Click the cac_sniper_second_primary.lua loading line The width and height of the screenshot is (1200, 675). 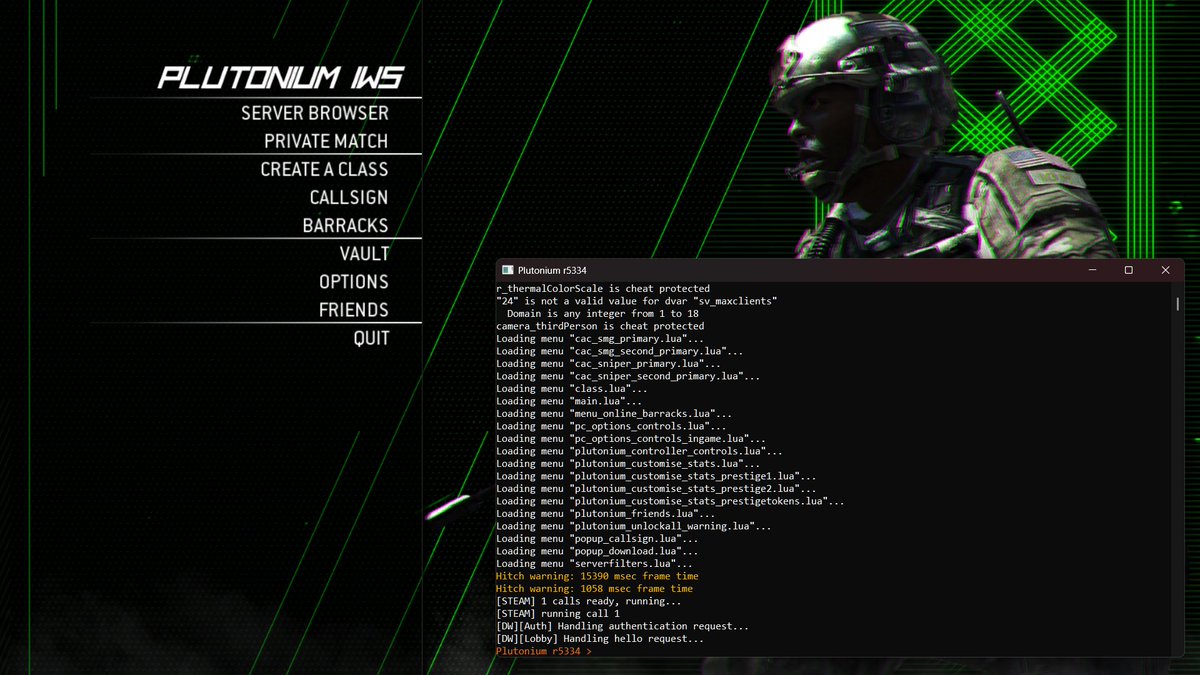coord(628,376)
